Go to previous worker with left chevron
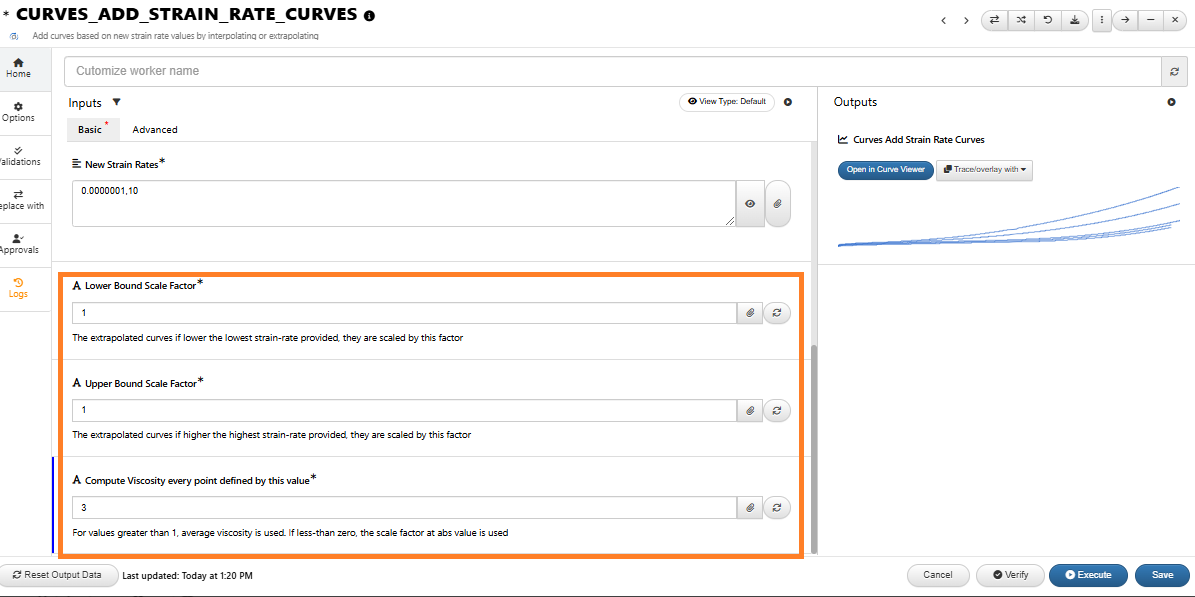 coord(943,20)
